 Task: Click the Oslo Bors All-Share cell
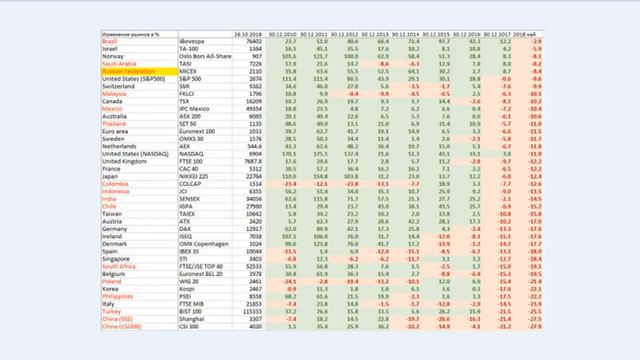click(x=205, y=56)
